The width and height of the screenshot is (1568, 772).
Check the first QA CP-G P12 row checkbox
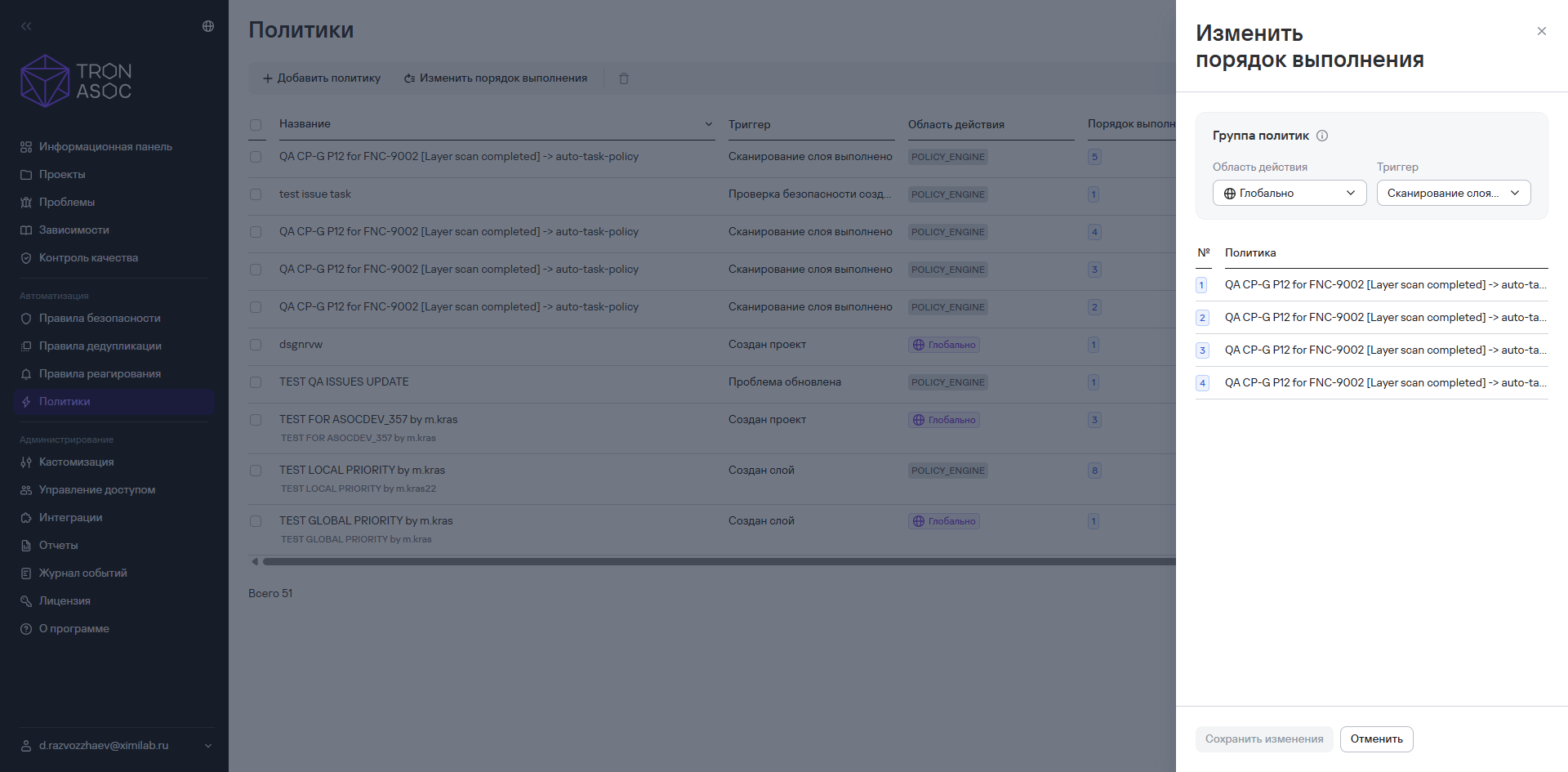[x=256, y=157]
